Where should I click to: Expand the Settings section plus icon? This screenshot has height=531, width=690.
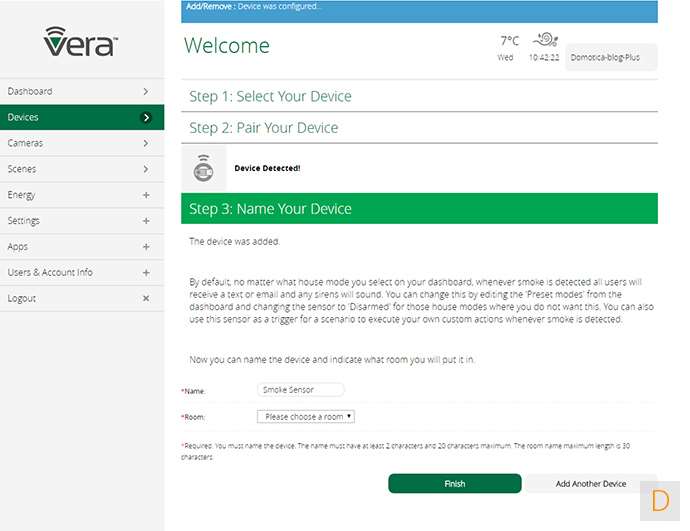point(146,221)
